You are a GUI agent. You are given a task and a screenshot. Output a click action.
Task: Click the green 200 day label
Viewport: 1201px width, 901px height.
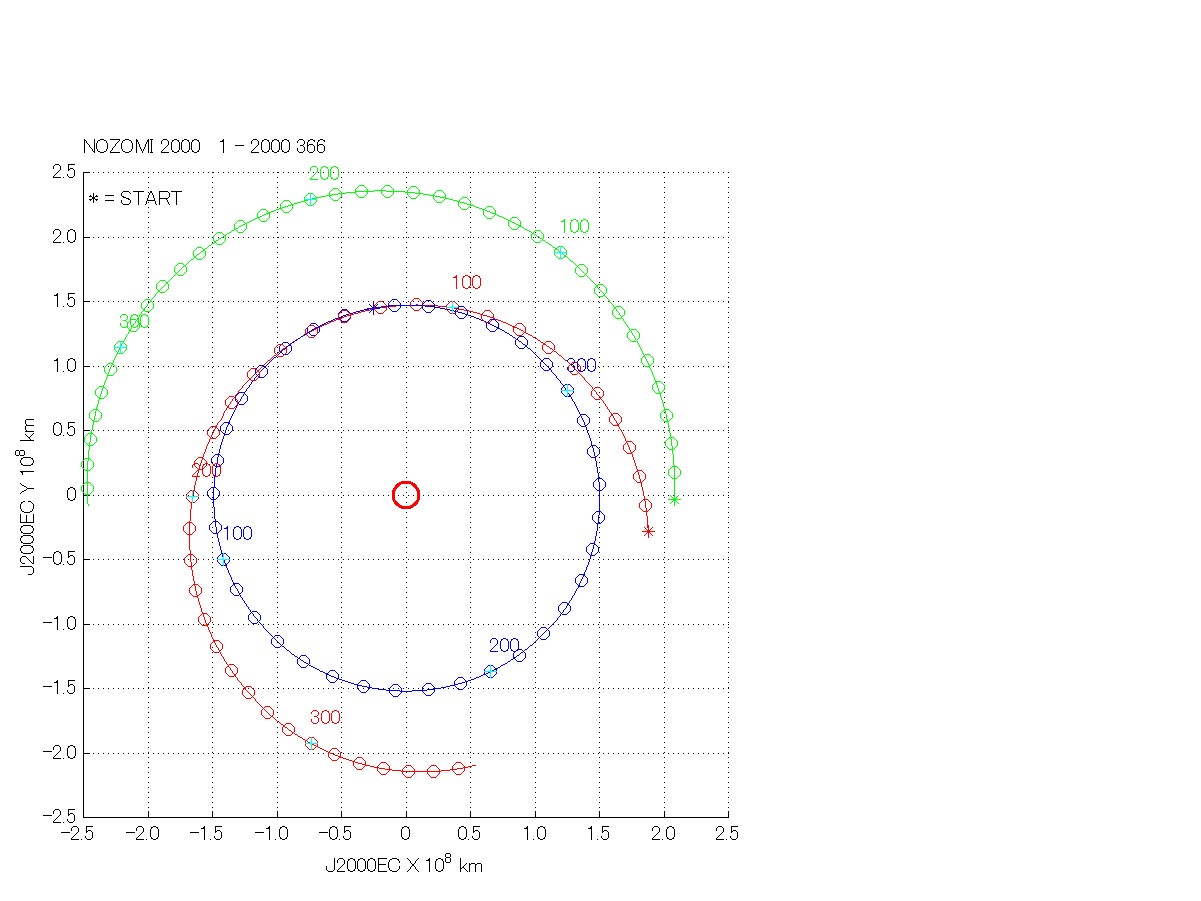324,174
